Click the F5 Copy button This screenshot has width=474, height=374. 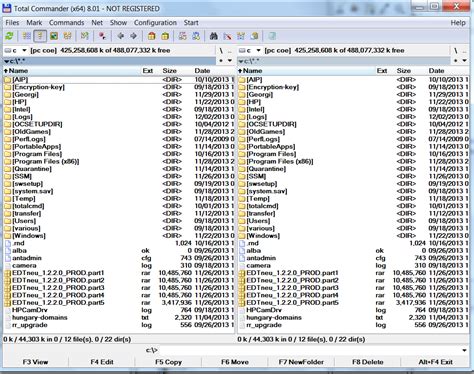point(168,362)
